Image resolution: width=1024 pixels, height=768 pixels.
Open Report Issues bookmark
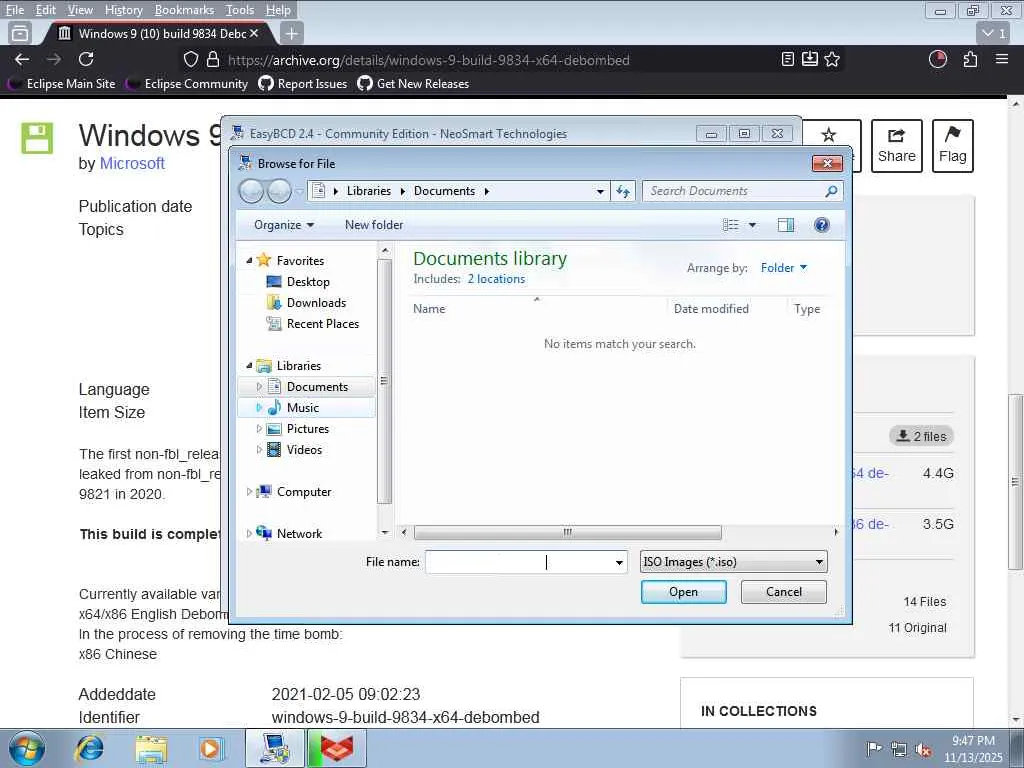[302, 84]
